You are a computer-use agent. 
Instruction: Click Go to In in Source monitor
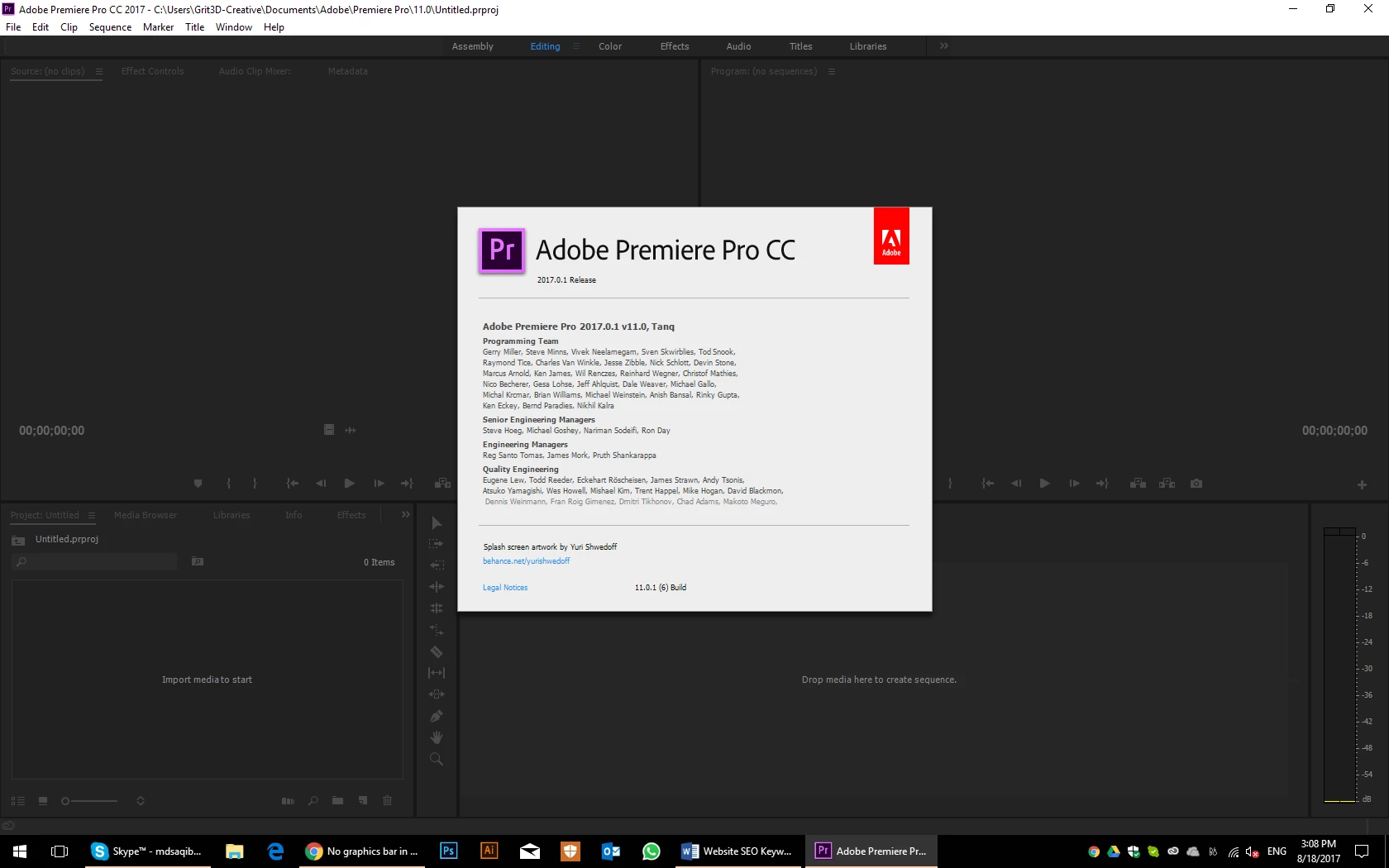click(293, 484)
